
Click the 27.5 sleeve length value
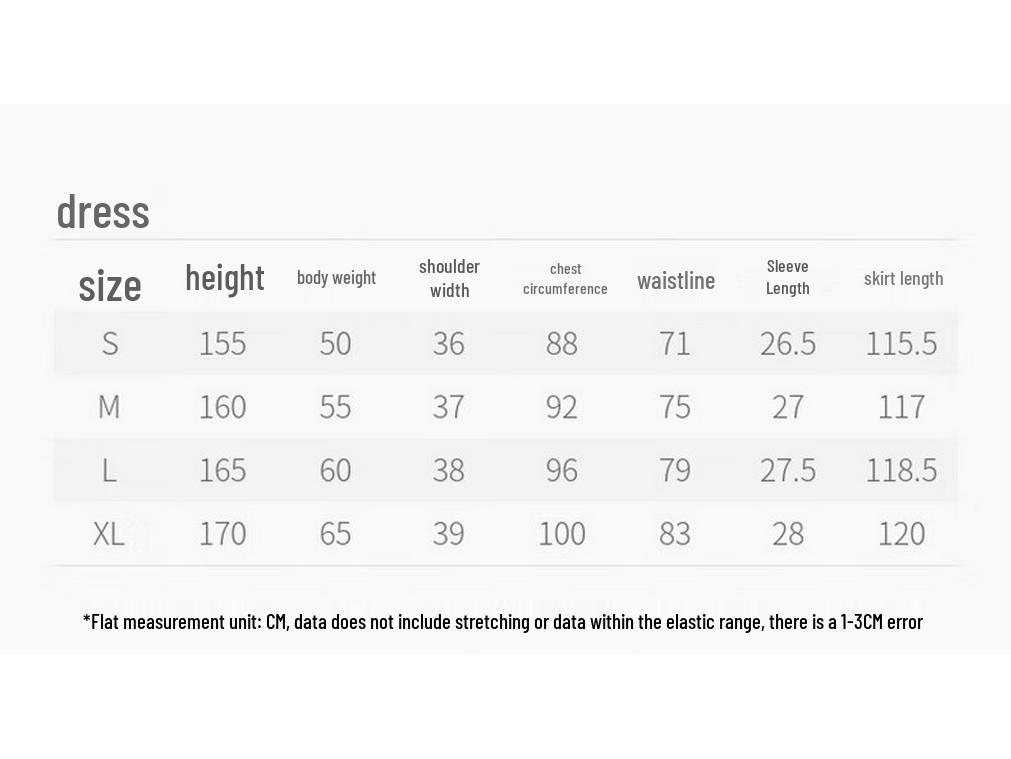click(788, 470)
